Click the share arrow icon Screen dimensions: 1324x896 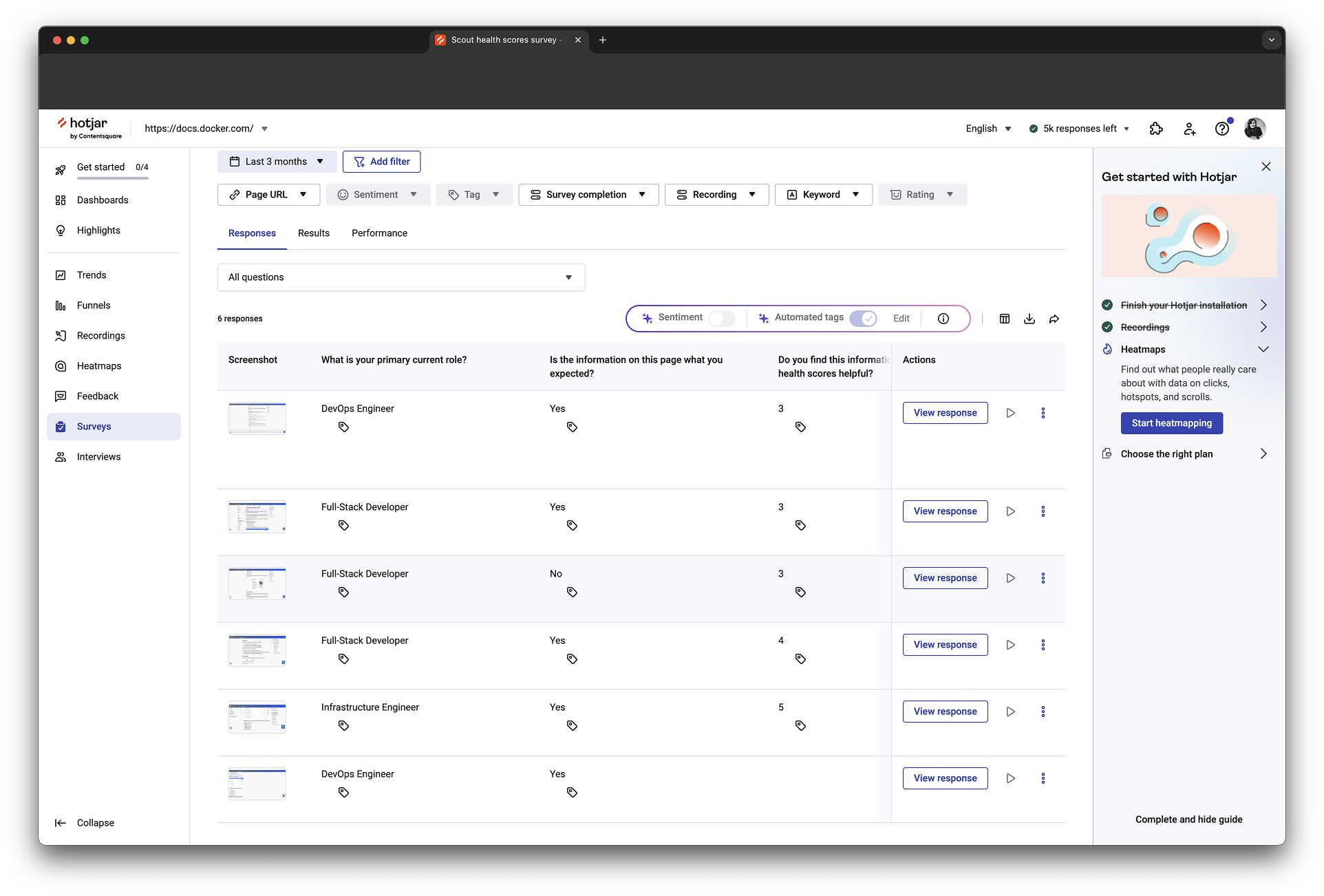(1054, 319)
